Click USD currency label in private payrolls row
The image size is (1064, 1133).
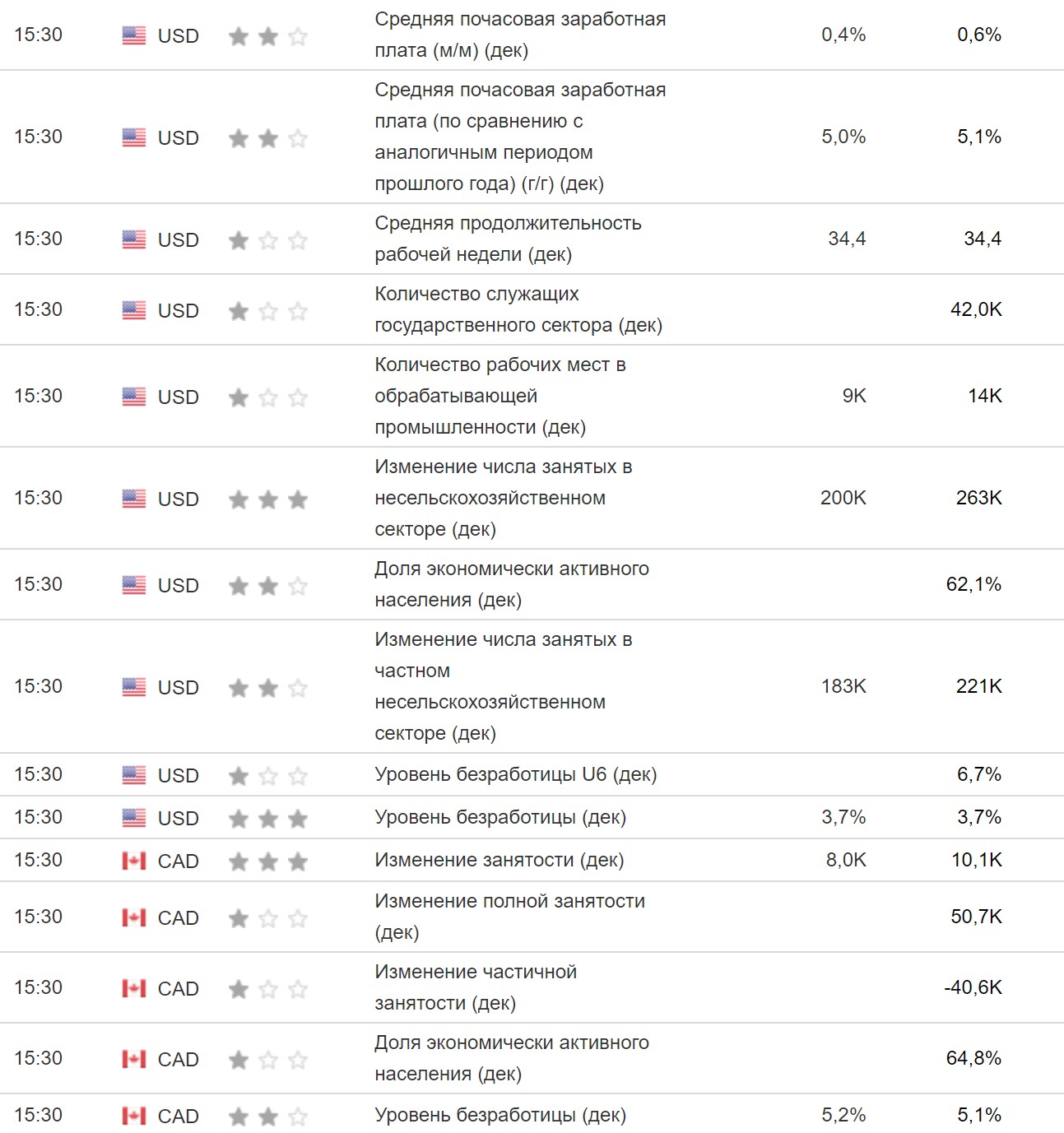click(x=178, y=688)
